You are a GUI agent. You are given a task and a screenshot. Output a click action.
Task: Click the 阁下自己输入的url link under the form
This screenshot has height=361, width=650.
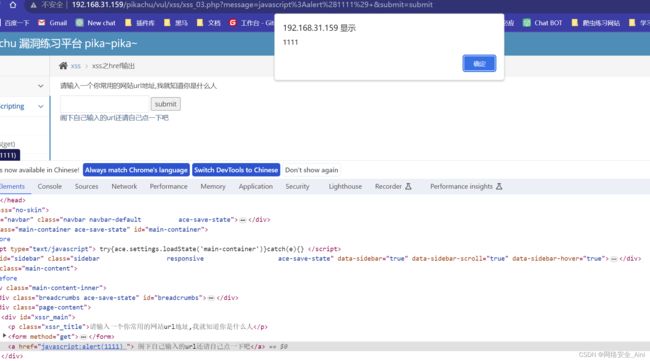(114, 118)
